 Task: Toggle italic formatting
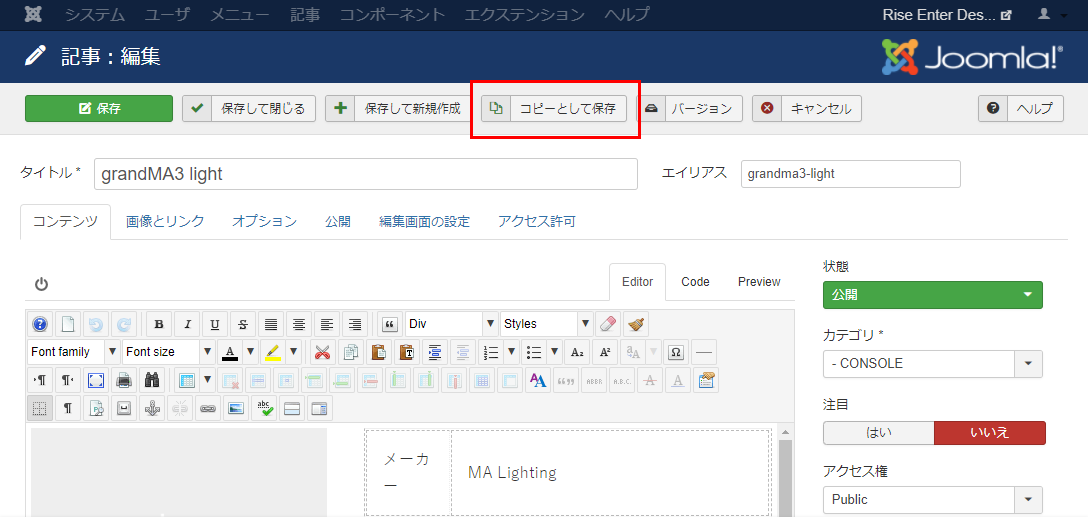[x=187, y=324]
